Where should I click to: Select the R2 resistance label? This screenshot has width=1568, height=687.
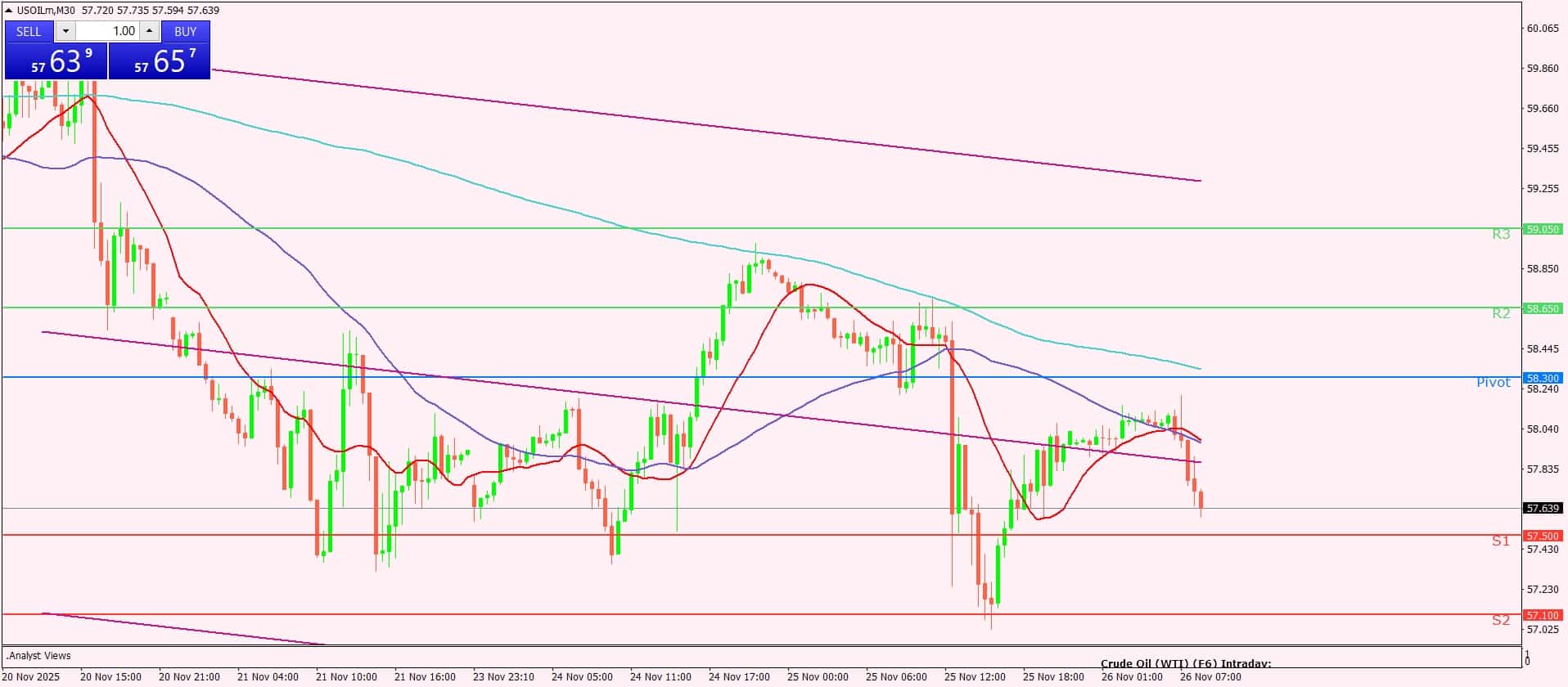coord(1501,313)
